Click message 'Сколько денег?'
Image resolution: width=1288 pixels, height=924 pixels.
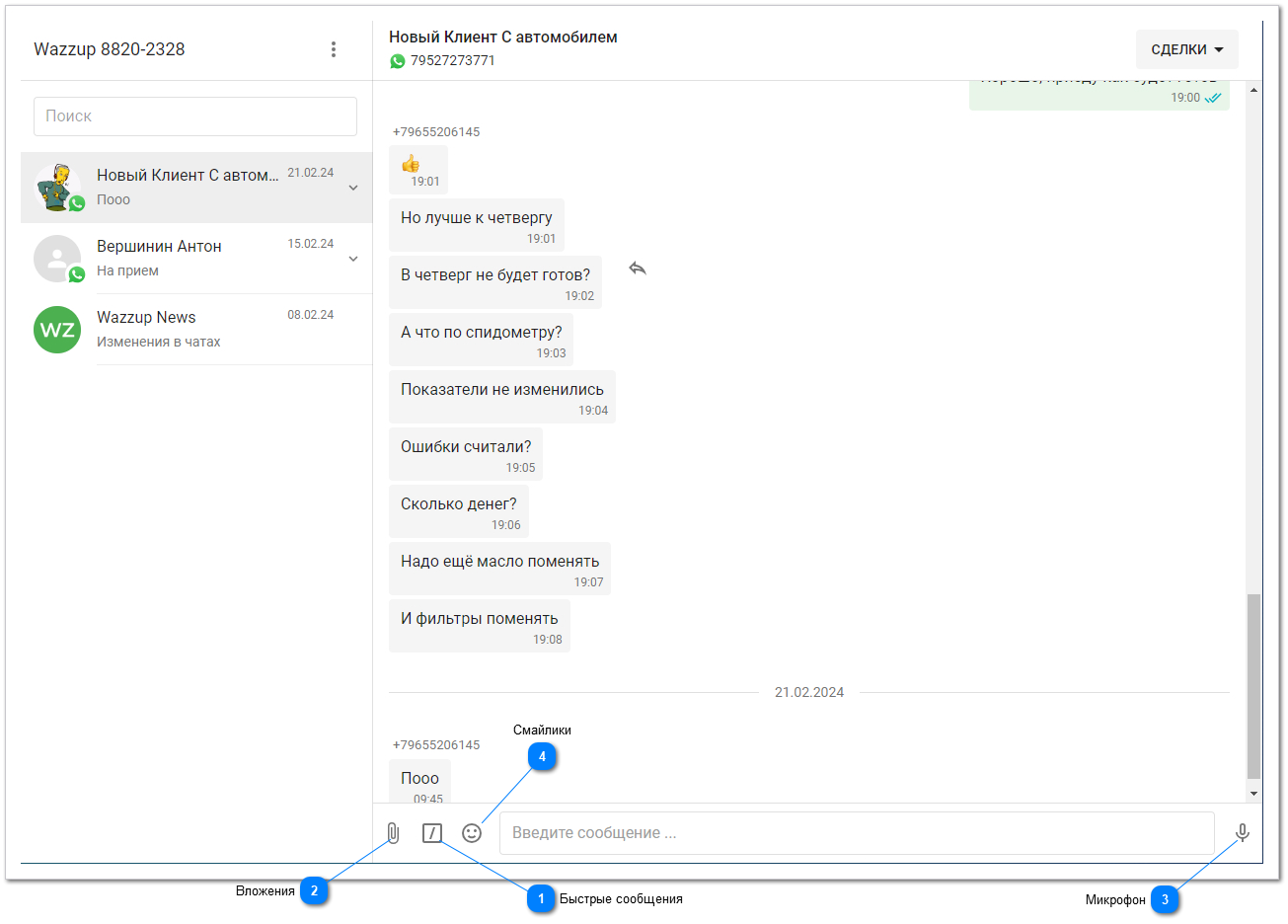[x=459, y=511]
